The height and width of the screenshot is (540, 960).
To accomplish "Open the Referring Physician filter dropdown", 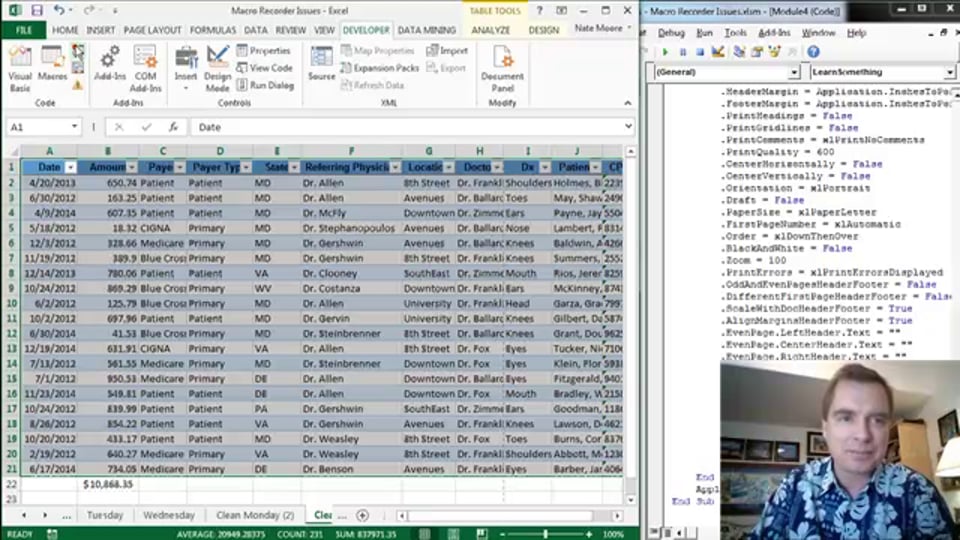I will 396,167.
